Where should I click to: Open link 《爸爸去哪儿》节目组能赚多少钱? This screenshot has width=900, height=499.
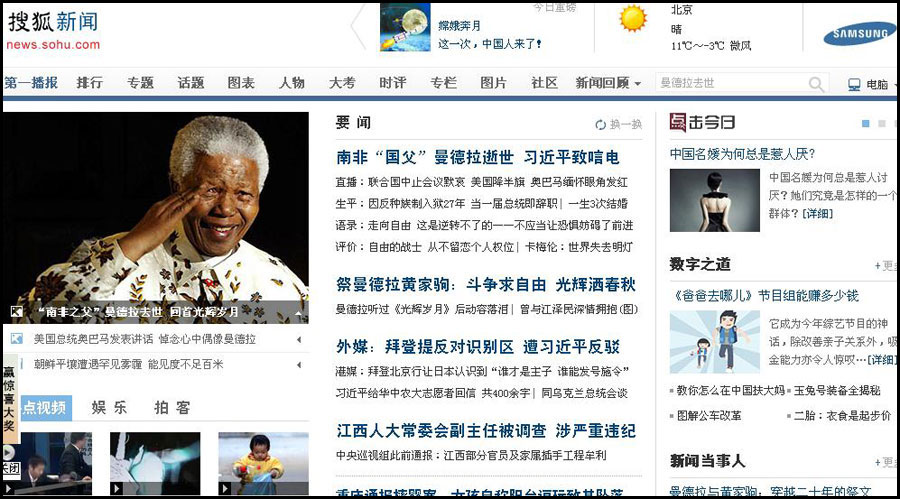(x=764, y=295)
